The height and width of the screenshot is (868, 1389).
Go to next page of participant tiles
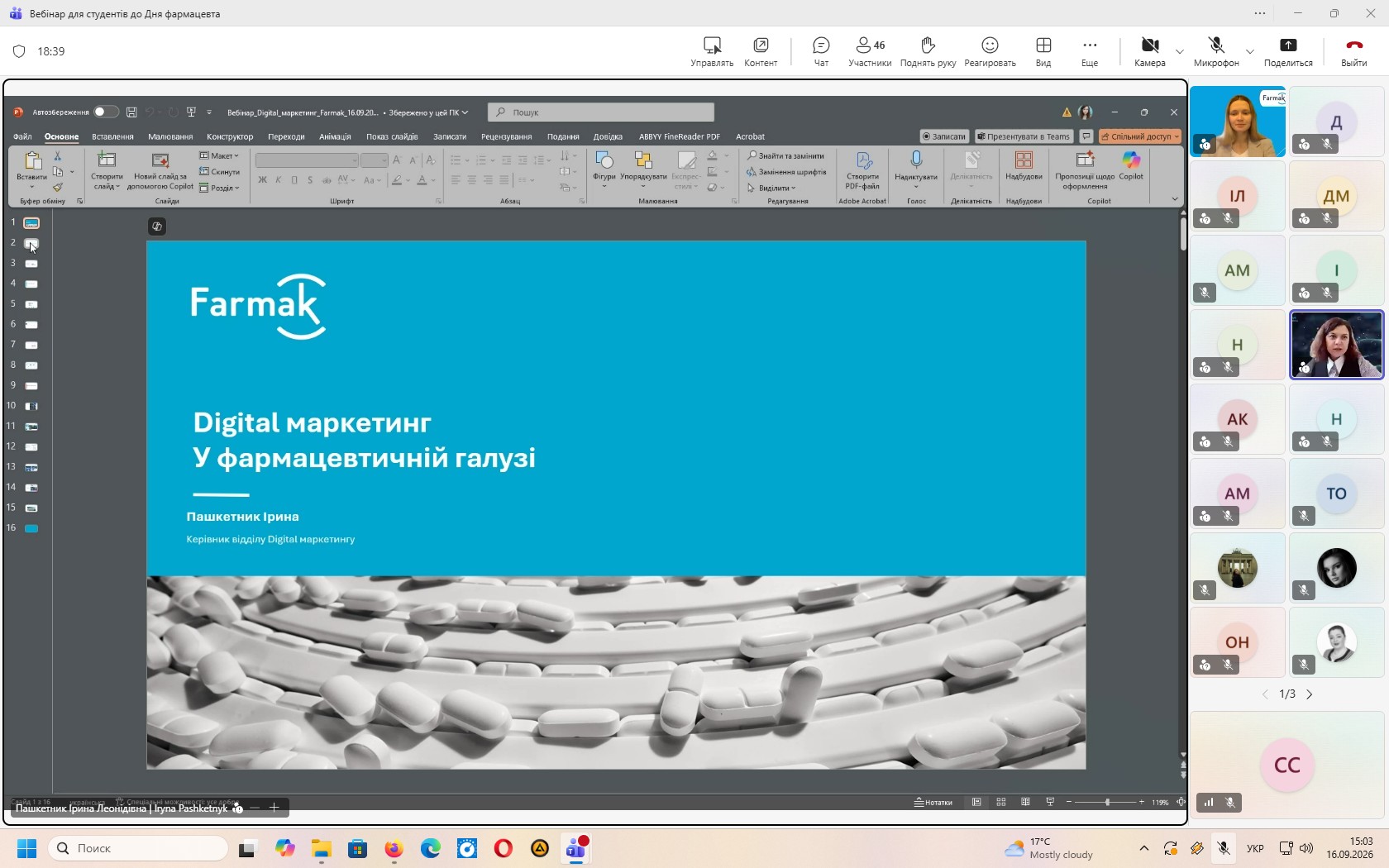coord(1310,694)
